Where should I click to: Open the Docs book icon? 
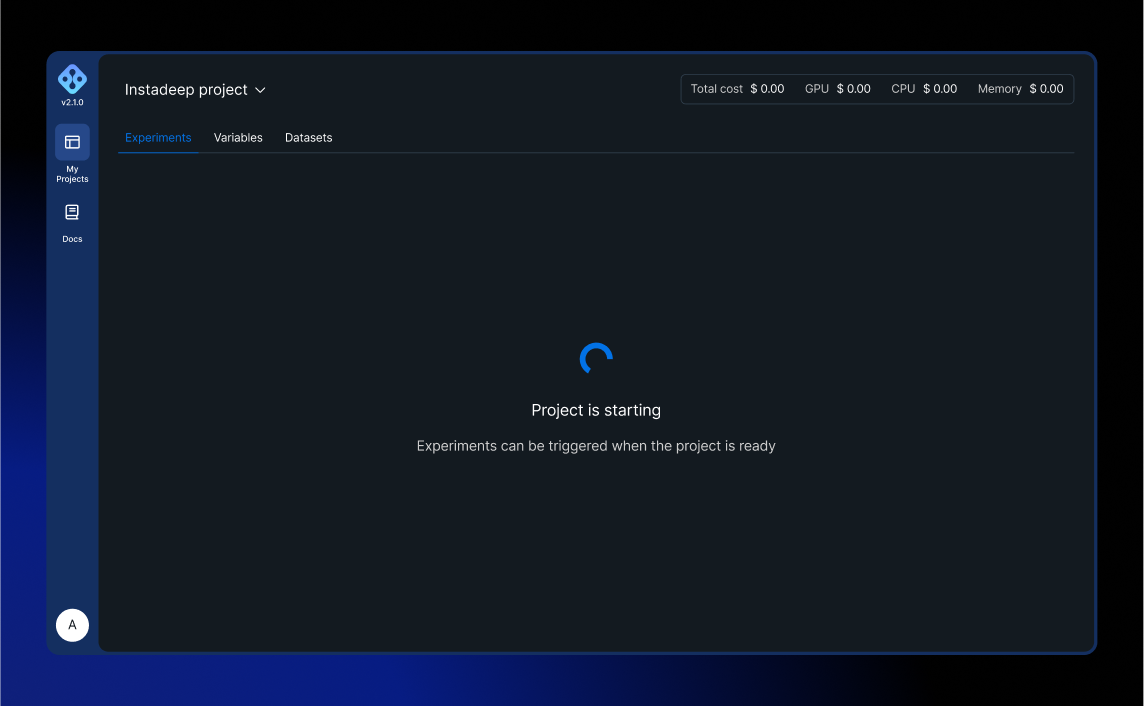pyautogui.click(x=72, y=212)
